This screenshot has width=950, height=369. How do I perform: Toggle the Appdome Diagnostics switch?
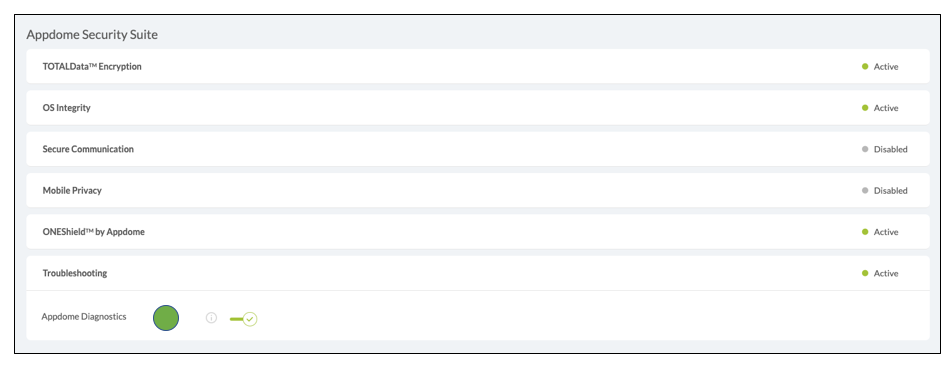tap(244, 318)
